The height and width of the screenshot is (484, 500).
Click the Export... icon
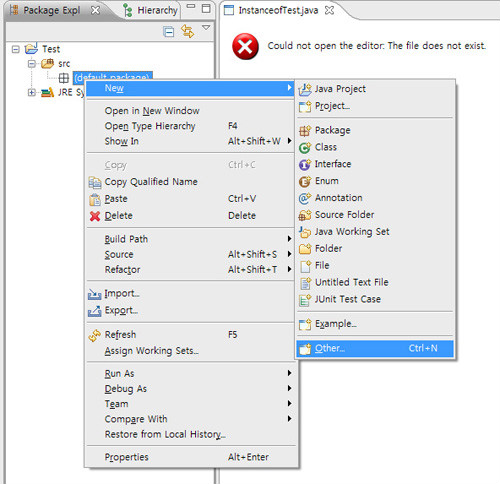click(95, 311)
